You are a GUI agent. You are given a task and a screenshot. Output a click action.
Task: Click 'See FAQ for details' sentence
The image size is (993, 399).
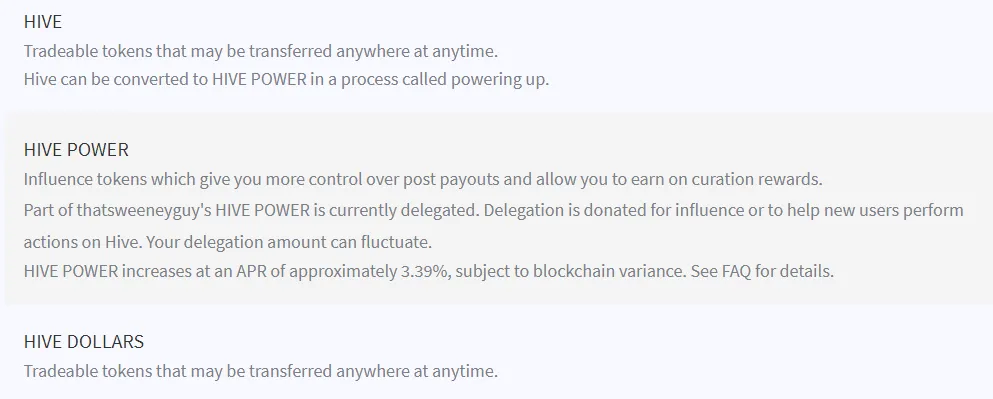tap(761, 272)
